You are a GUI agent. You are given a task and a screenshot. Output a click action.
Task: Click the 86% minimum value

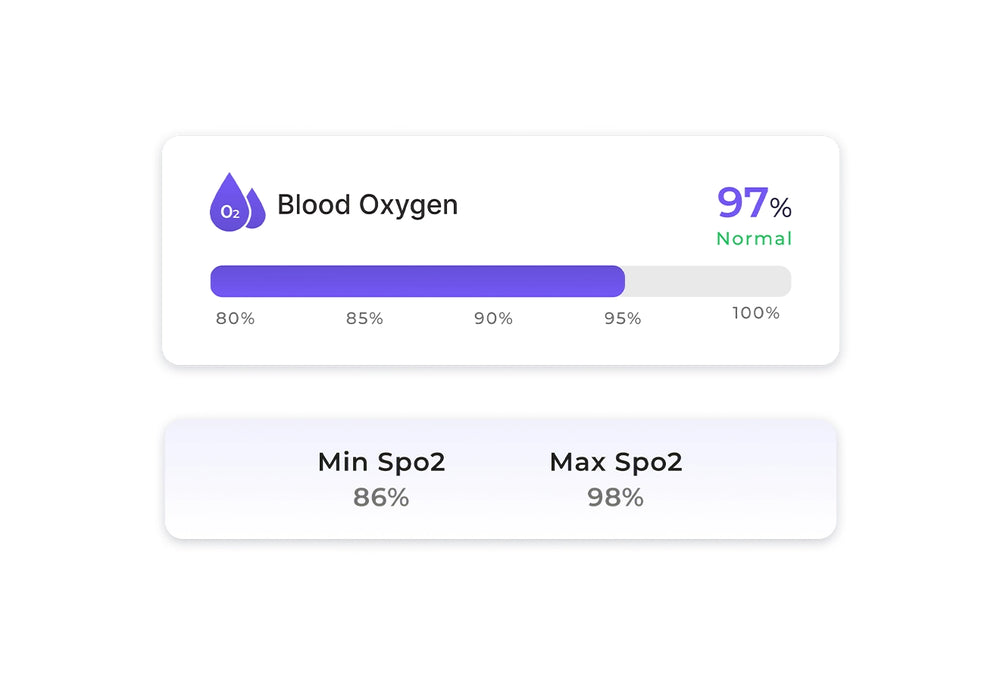381,497
